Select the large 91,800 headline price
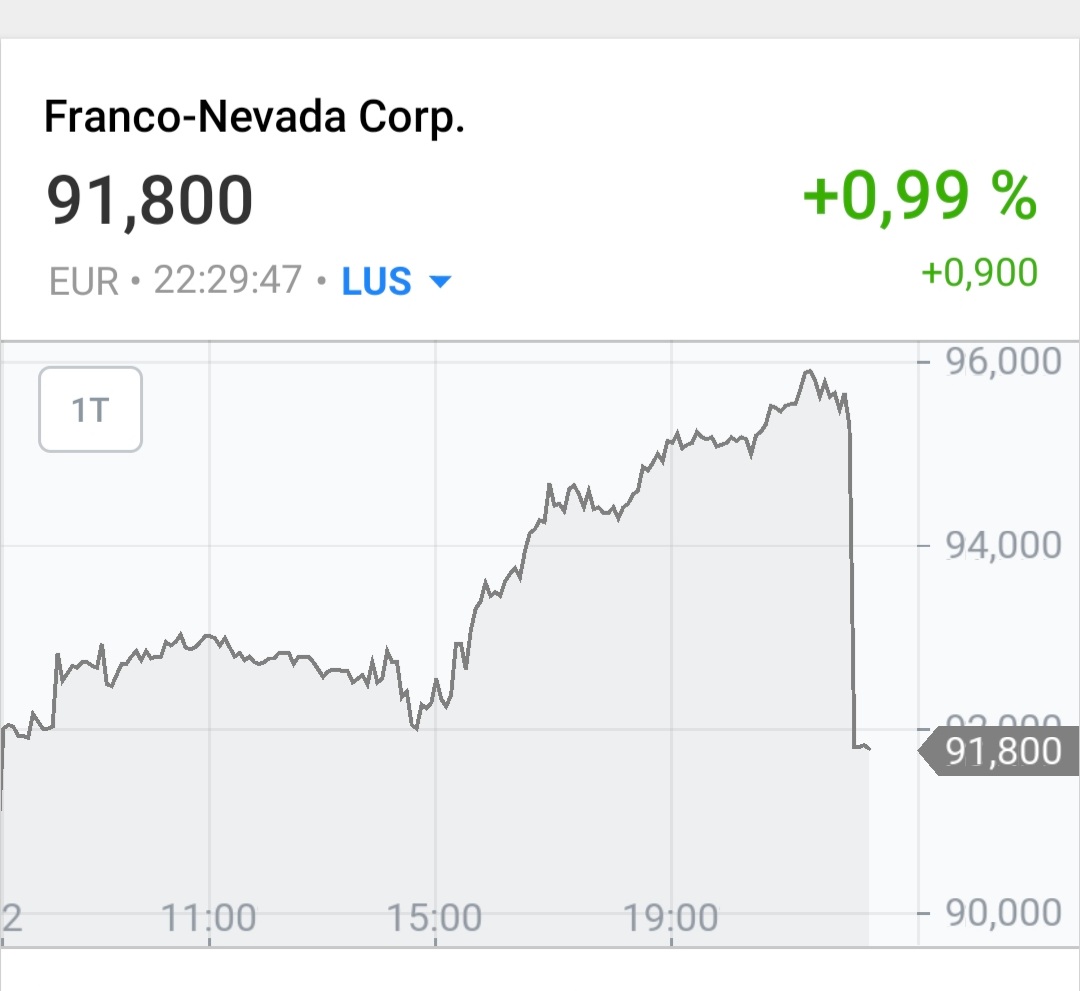Viewport: 1080px width, 991px height. coord(150,200)
